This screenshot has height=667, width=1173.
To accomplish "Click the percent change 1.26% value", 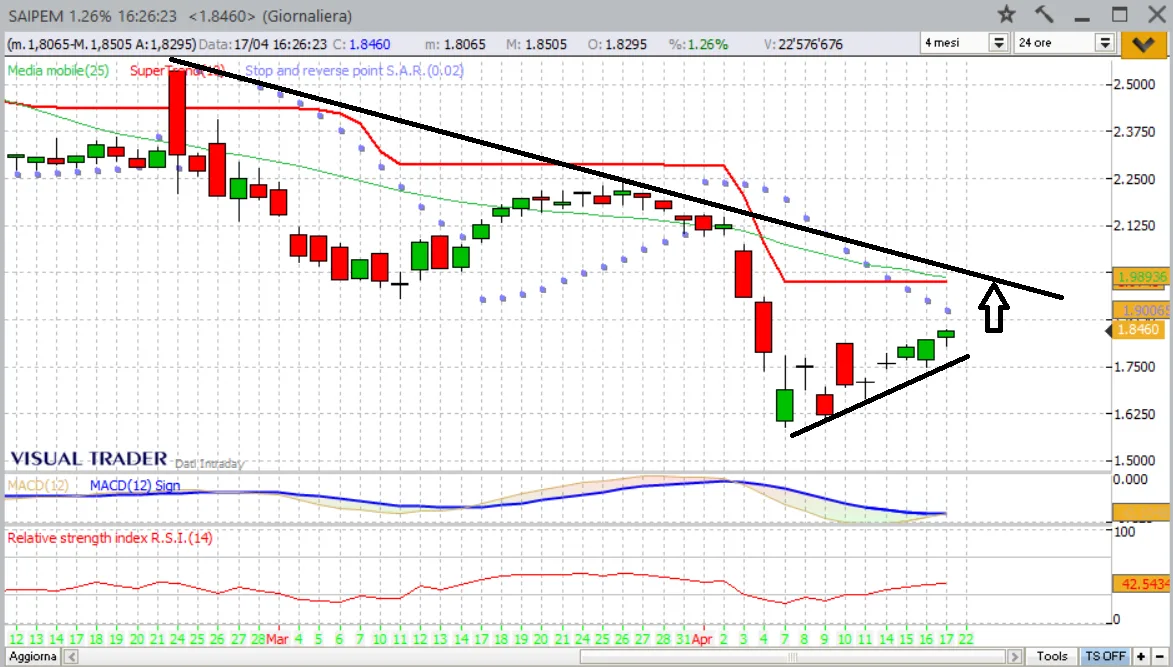I will click(x=698, y=44).
